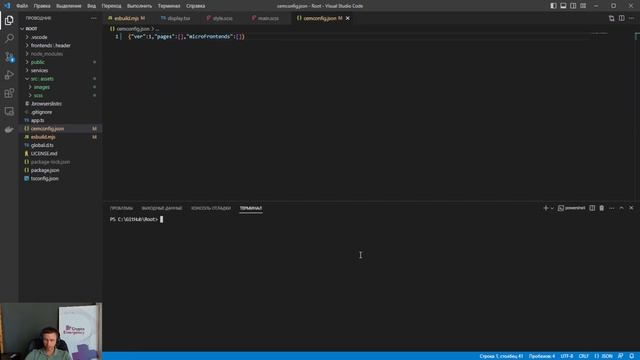The image size is (640, 360).
Task: Click the cursor position status bar item
Action: click(501, 356)
